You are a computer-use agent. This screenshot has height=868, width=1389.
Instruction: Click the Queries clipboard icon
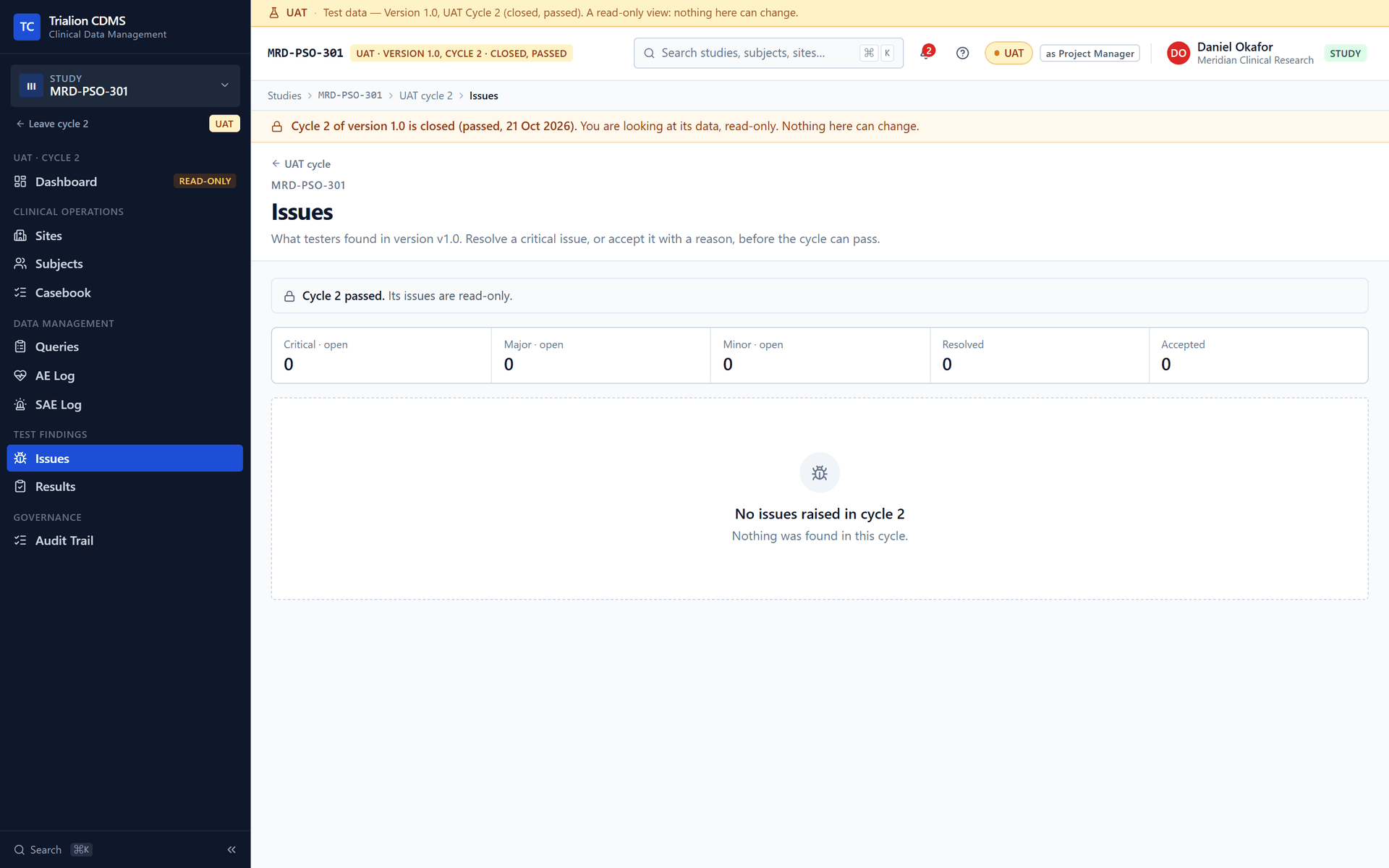pos(20,346)
